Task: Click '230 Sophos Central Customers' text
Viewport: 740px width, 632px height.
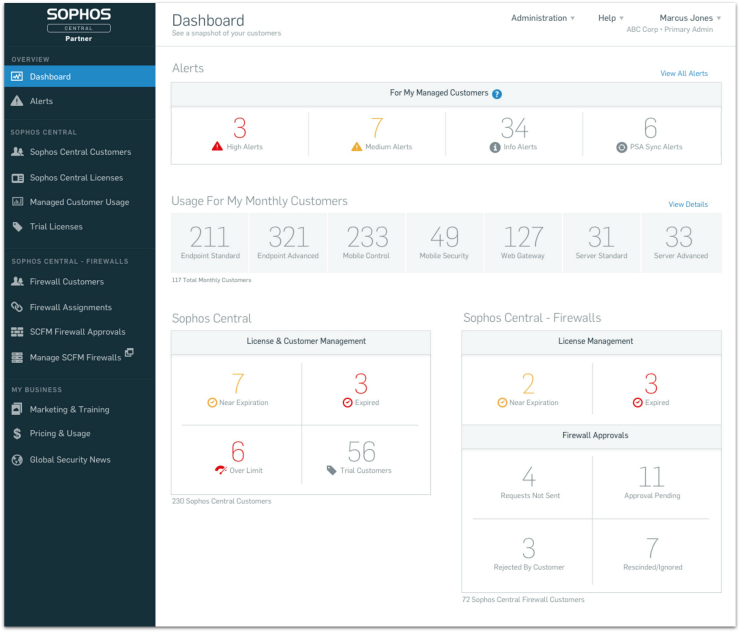Action: pos(221,501)
